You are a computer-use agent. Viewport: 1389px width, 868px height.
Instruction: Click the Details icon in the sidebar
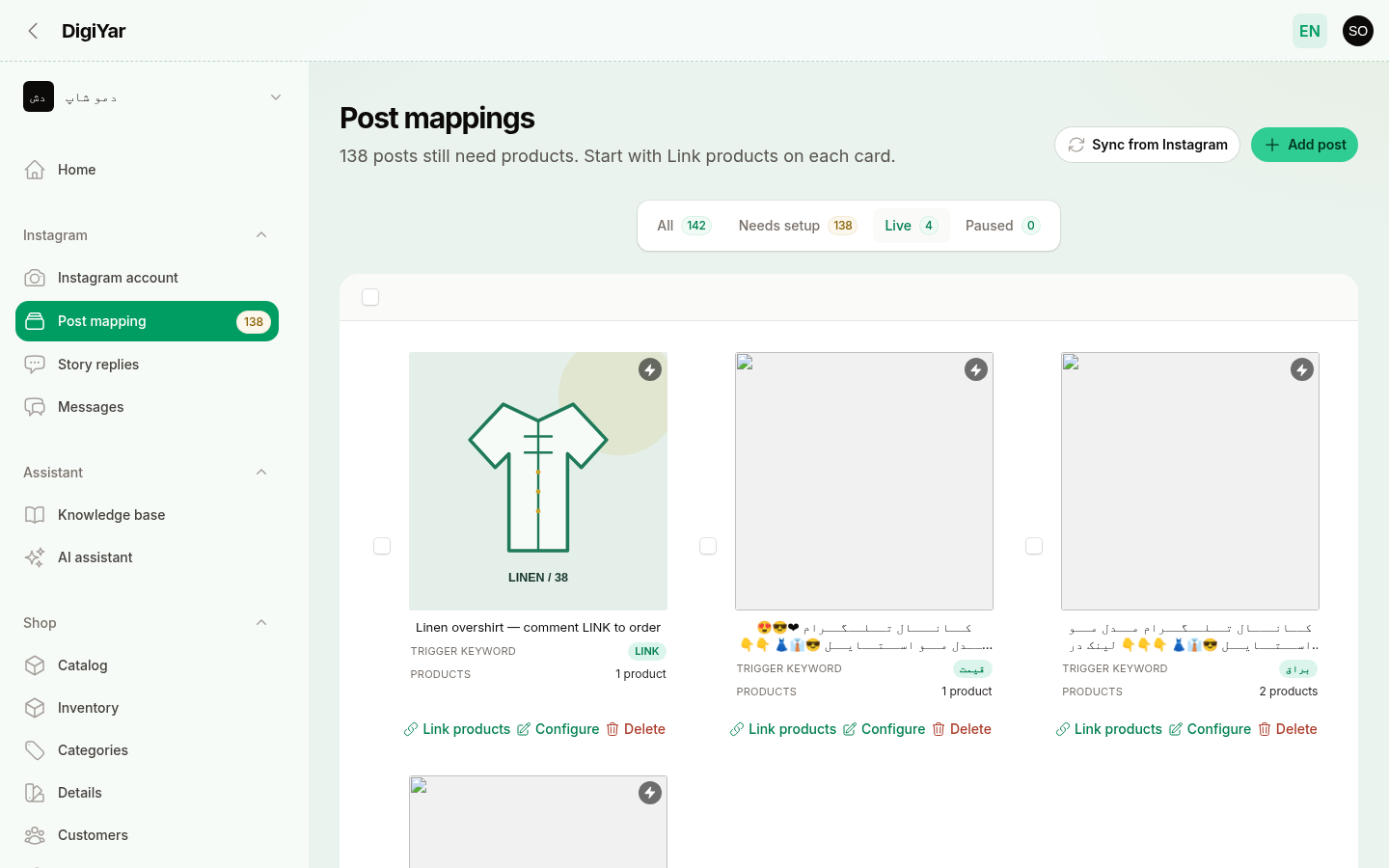35,793
